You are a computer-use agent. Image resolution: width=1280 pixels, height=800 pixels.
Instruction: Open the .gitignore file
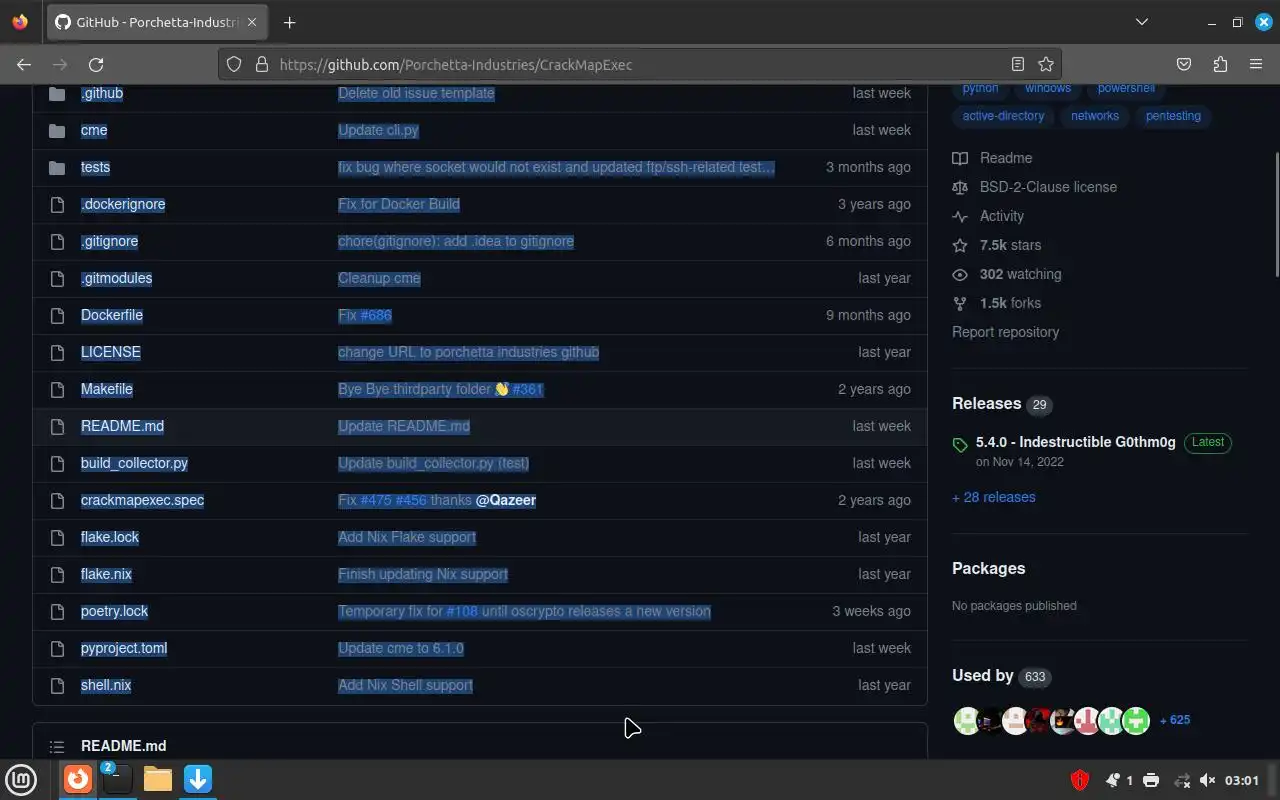(110, 241)
